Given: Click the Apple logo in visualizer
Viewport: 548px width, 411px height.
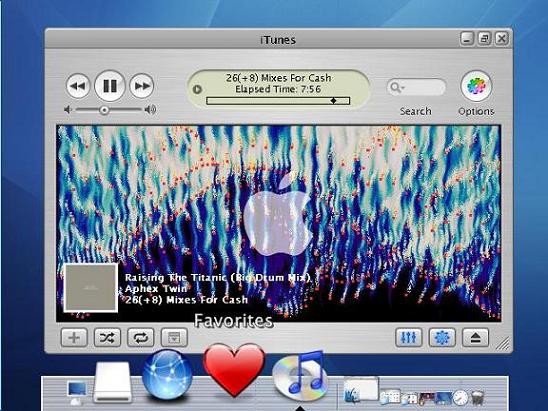Looking at the screenshot, I should pos(278,215).
